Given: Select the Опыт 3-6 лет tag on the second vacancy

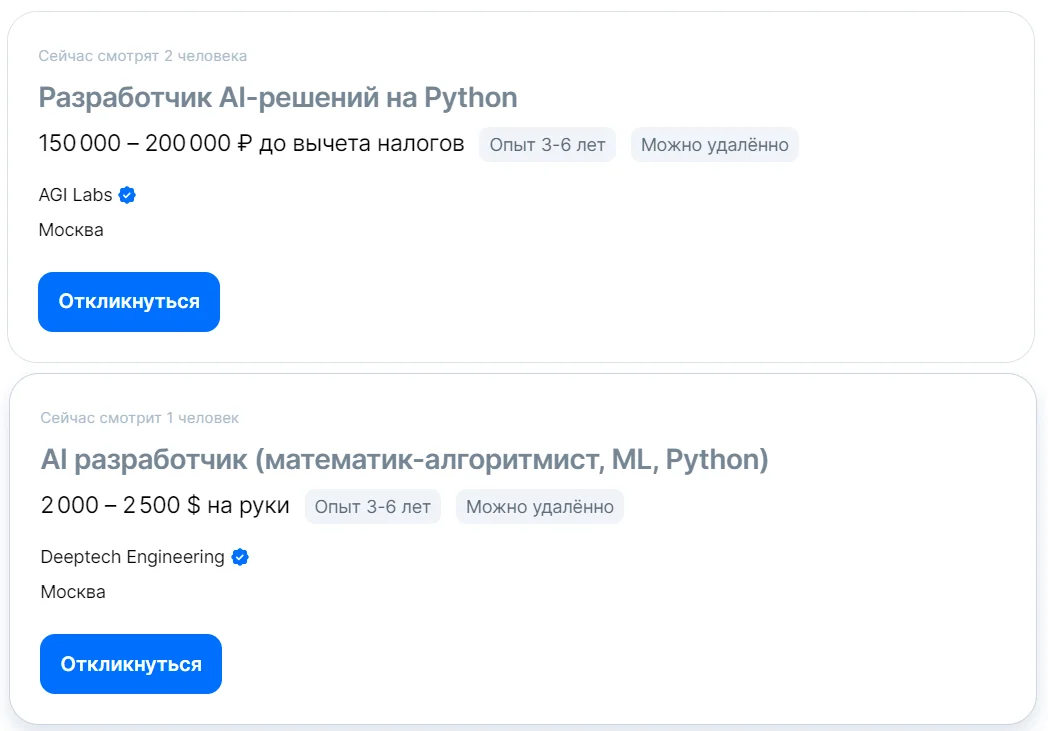Looking at the screenshot, I should [x=372, y=506].
